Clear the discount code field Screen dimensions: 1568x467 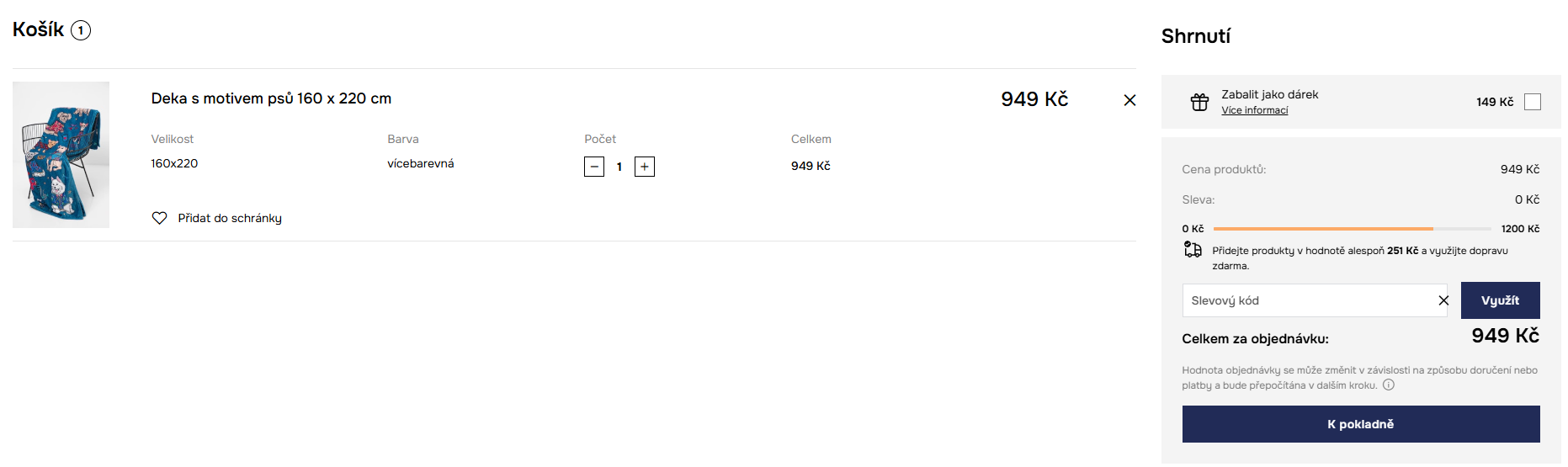(x=1443, y=300)
